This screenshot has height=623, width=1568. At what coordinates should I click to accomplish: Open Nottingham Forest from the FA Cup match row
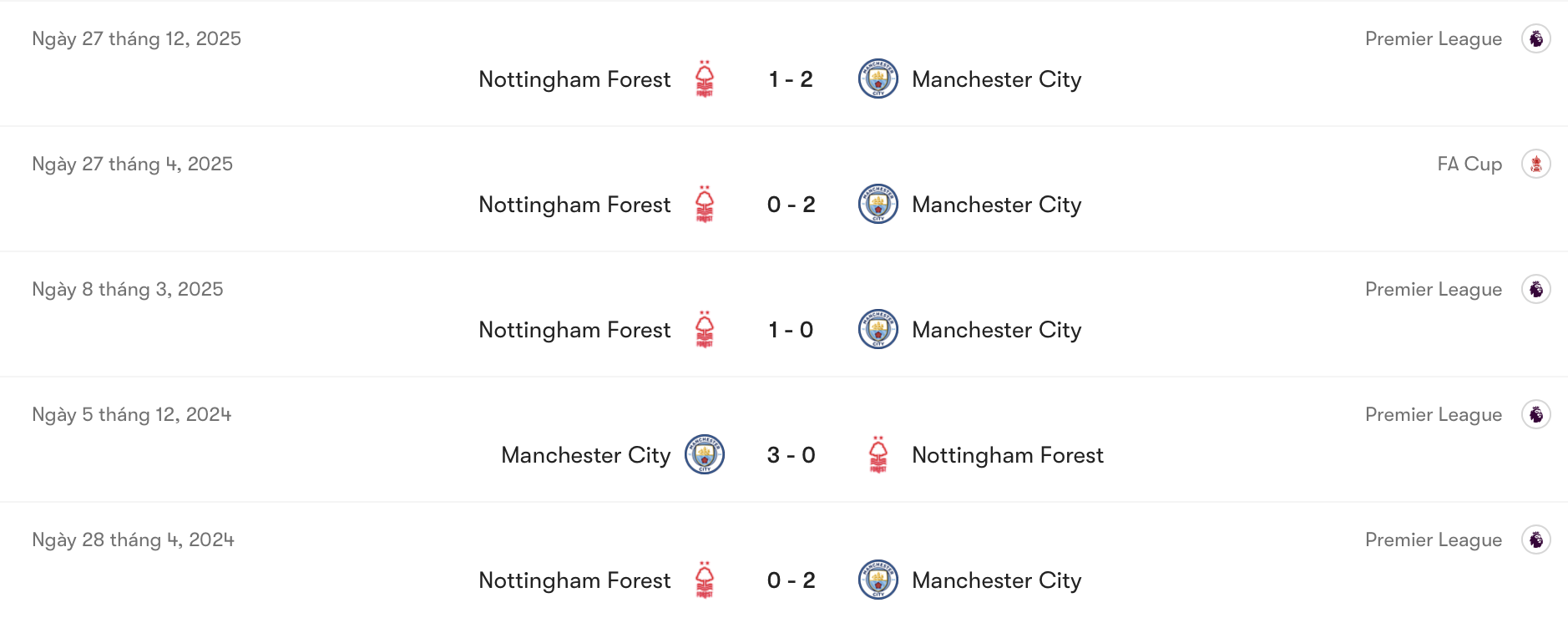[574, 205]
